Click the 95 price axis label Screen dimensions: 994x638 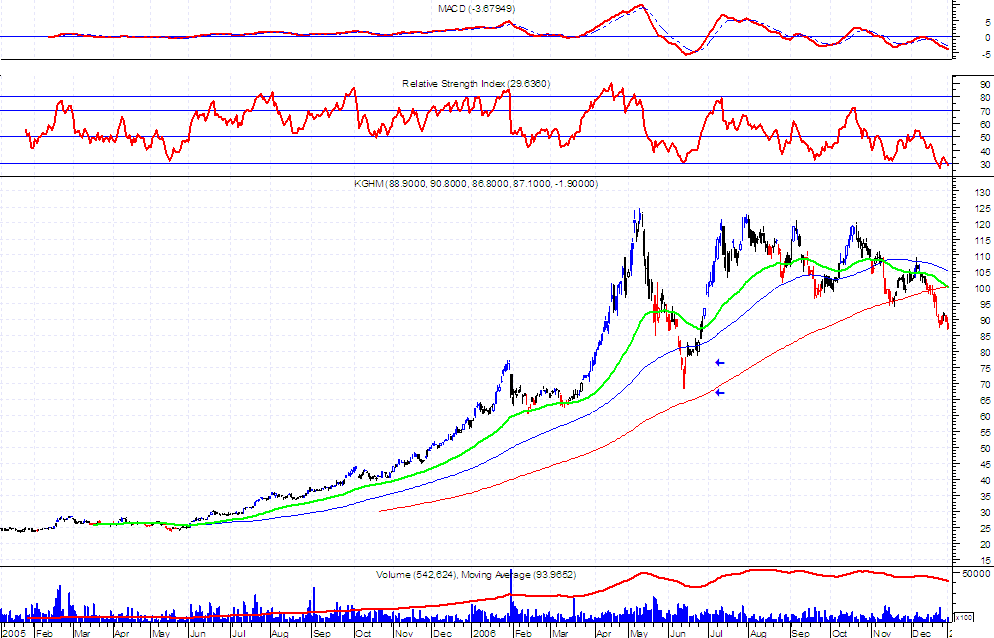coord(985,304)
